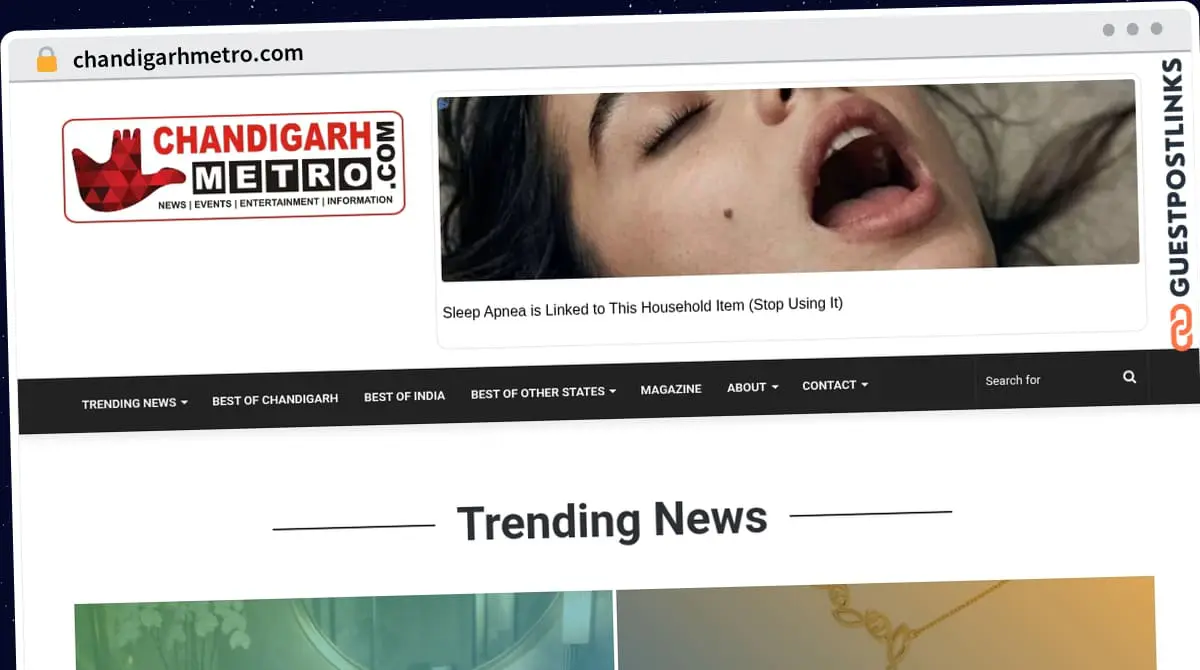Open the BEST OF INDIA section
1200x670 pixels.
click(x=404, y=395)
